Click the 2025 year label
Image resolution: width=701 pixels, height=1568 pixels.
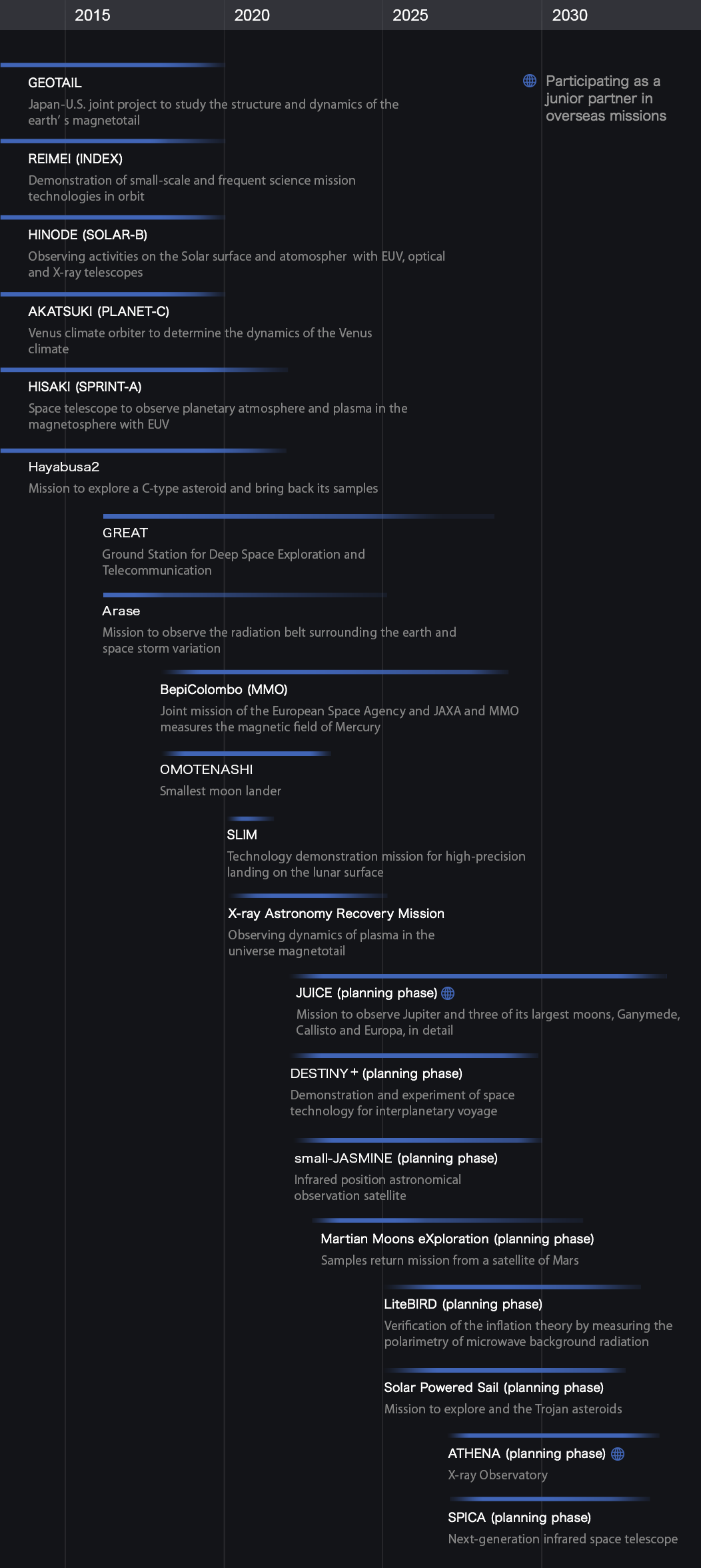pos(410,15)
